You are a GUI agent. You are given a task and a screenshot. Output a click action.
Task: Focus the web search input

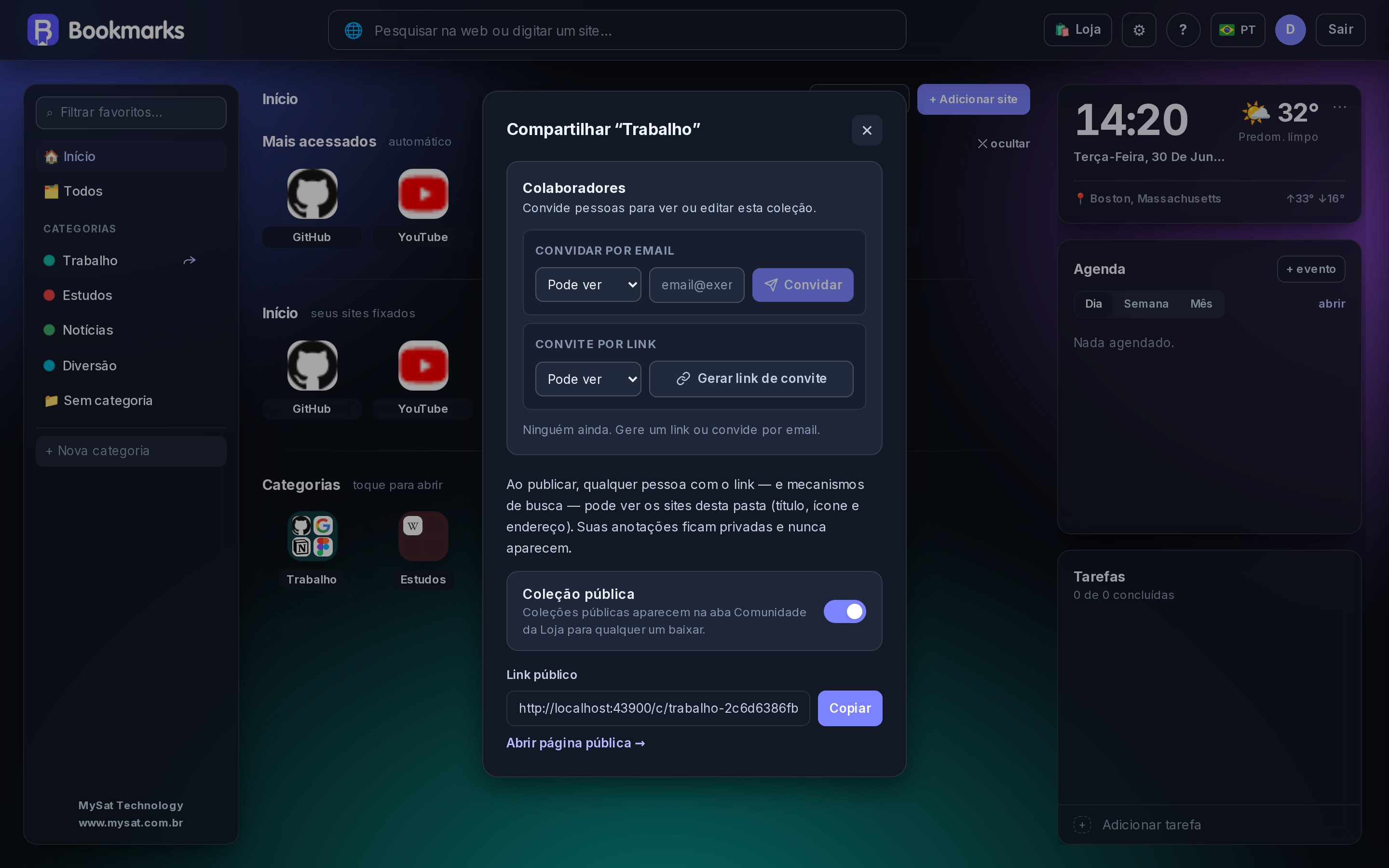(617, 30)
